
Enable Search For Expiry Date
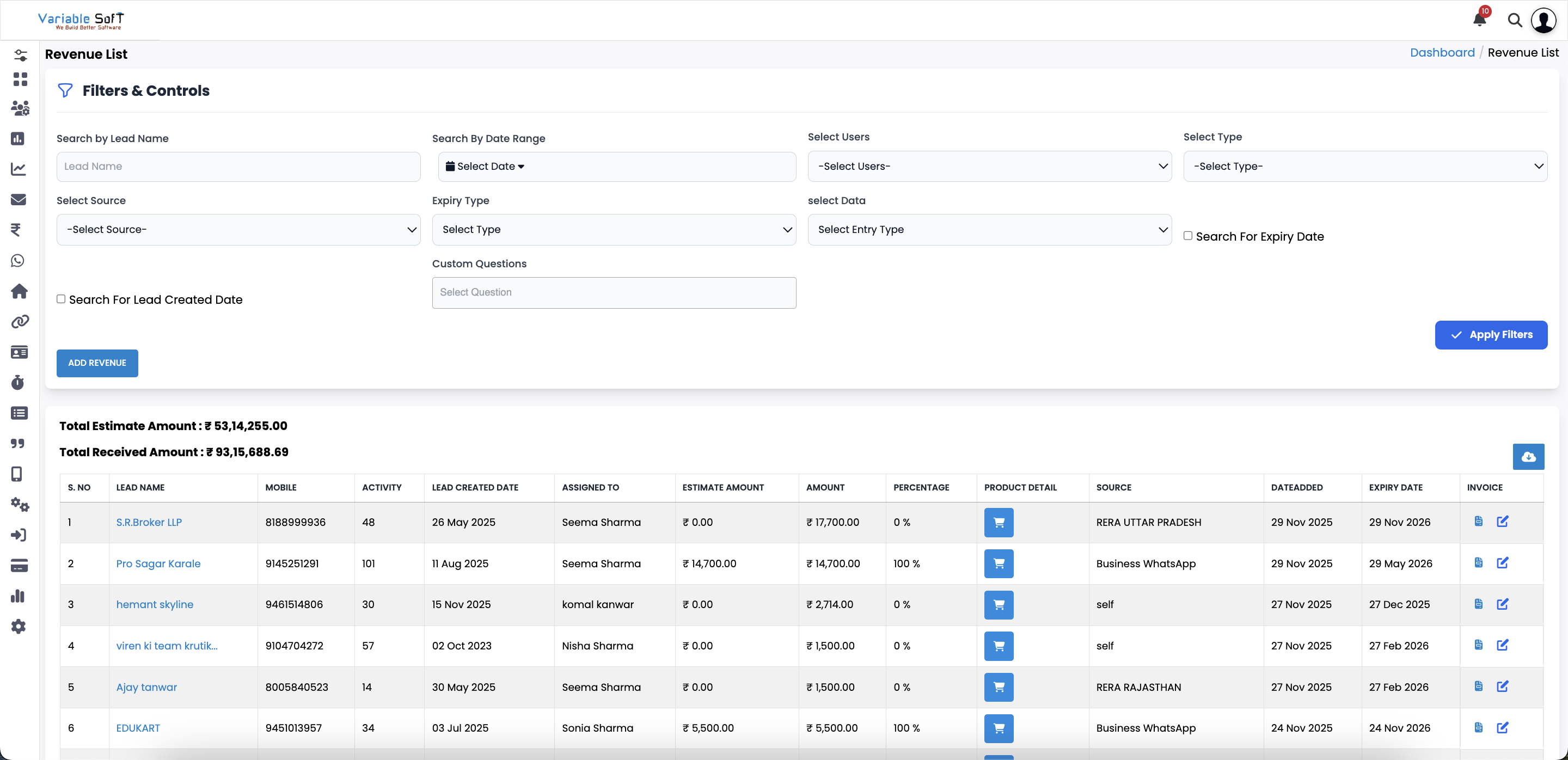(1189, 236)
